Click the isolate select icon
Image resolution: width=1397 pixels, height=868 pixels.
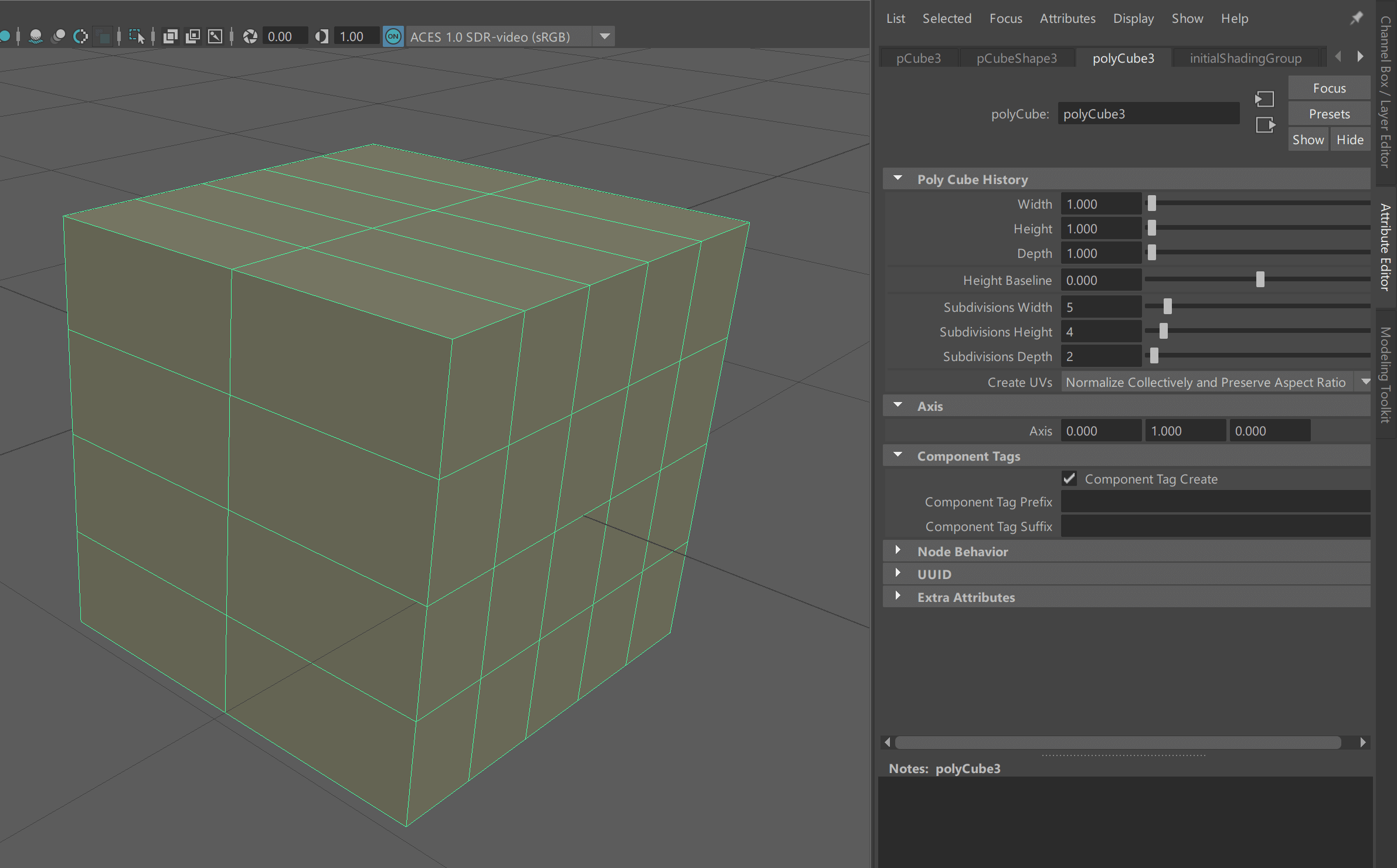[137, 36]
